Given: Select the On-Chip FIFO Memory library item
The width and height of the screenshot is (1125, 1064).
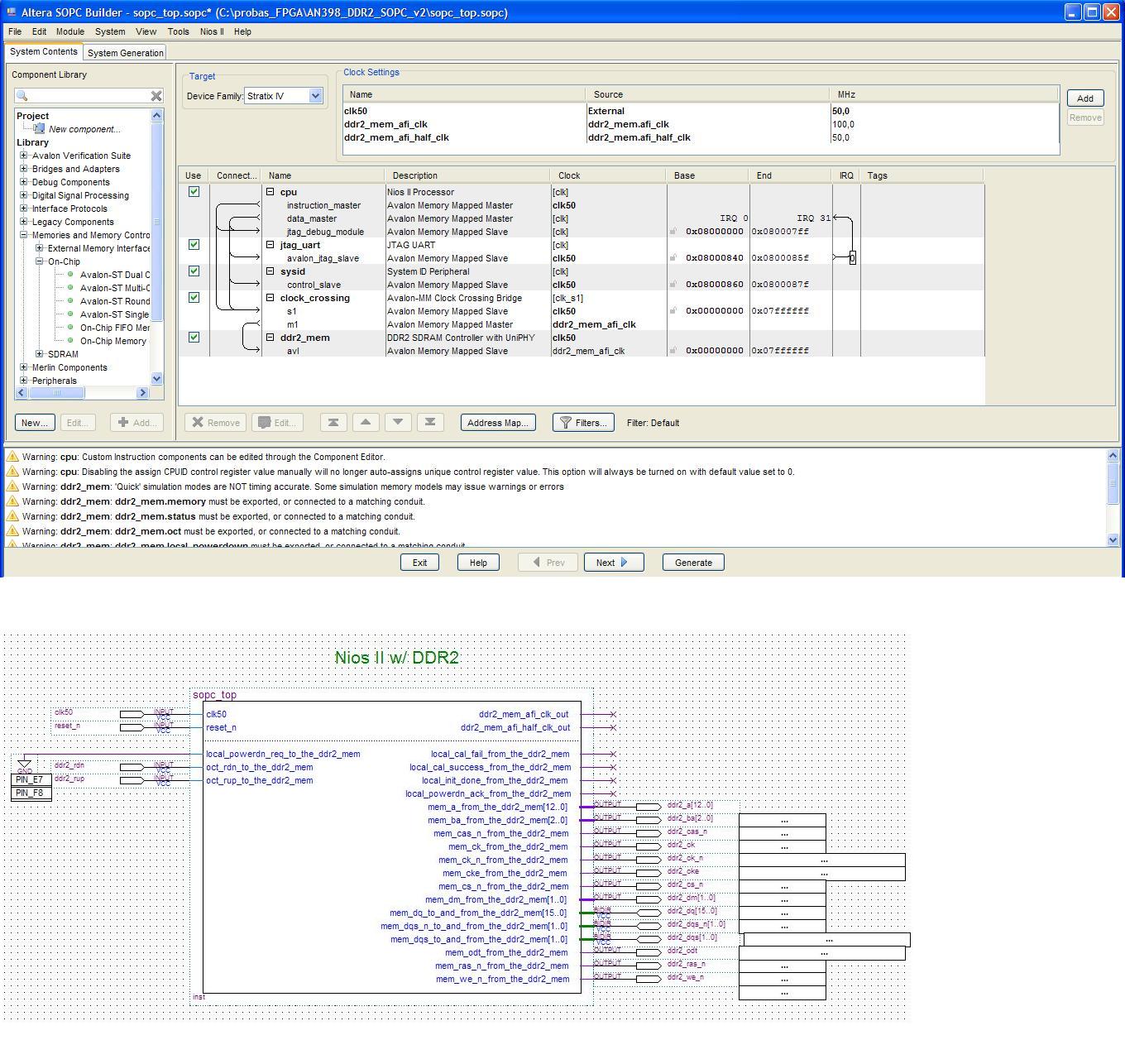Looking at the screenshot, I should [x=115, y=328].
